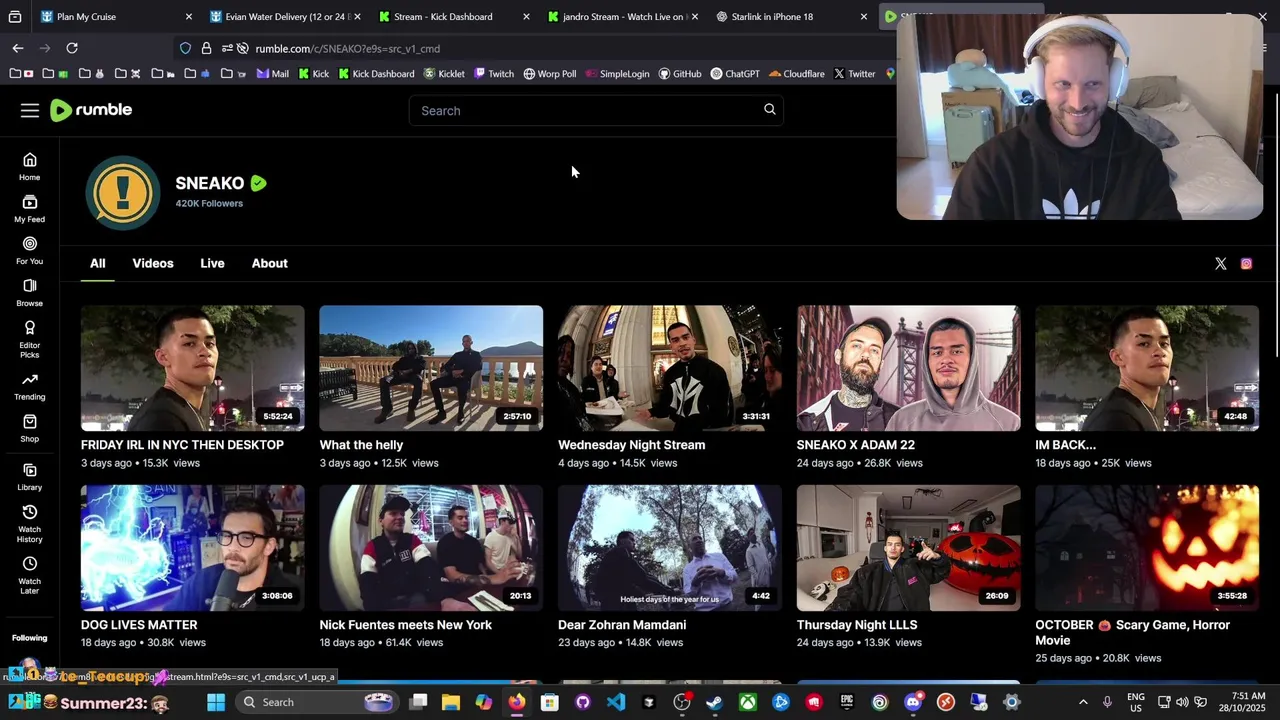This screenshot has height=720, width=1280.
Task: Select the Videos channel tab
Action: click(153, 263)
